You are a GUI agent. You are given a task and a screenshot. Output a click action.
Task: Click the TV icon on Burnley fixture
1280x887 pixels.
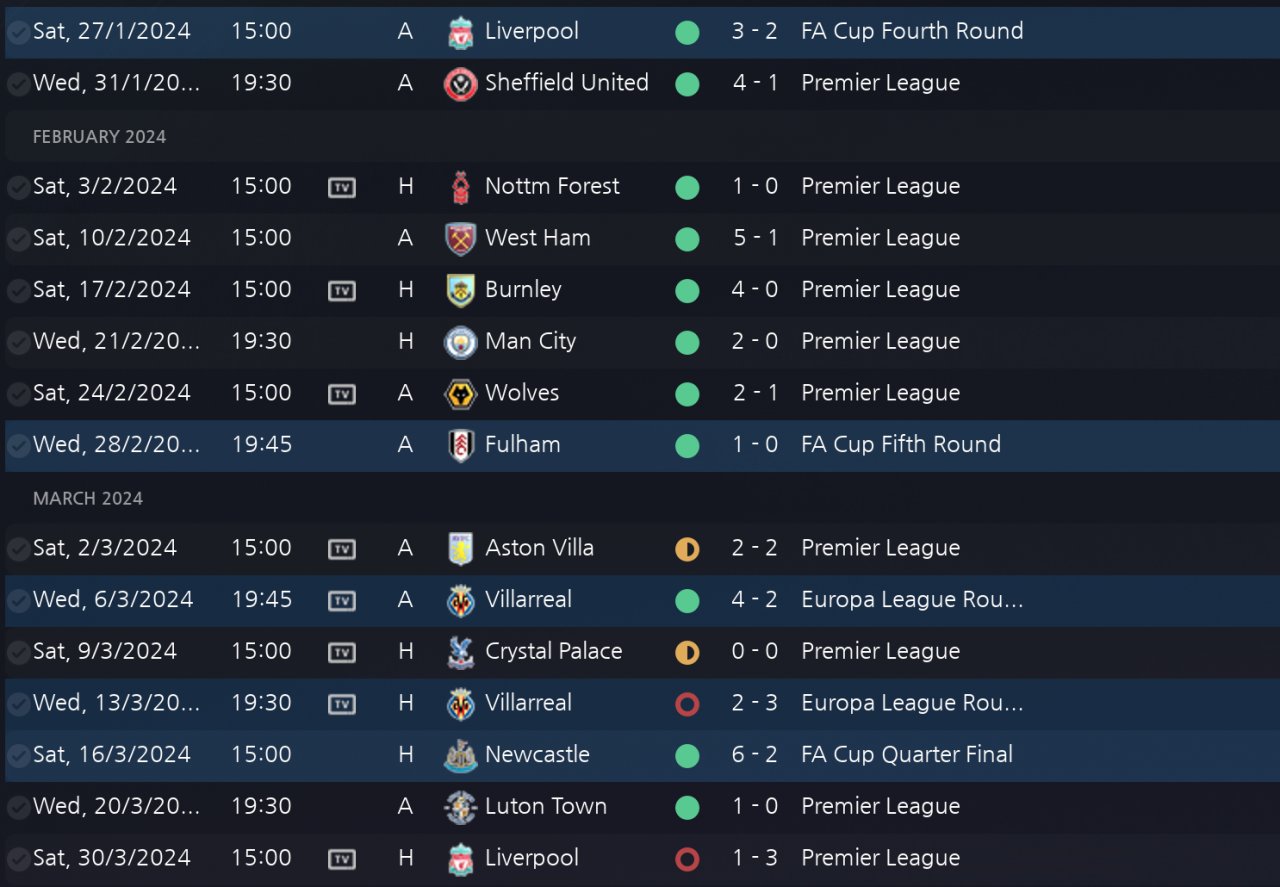coord(342,291)
